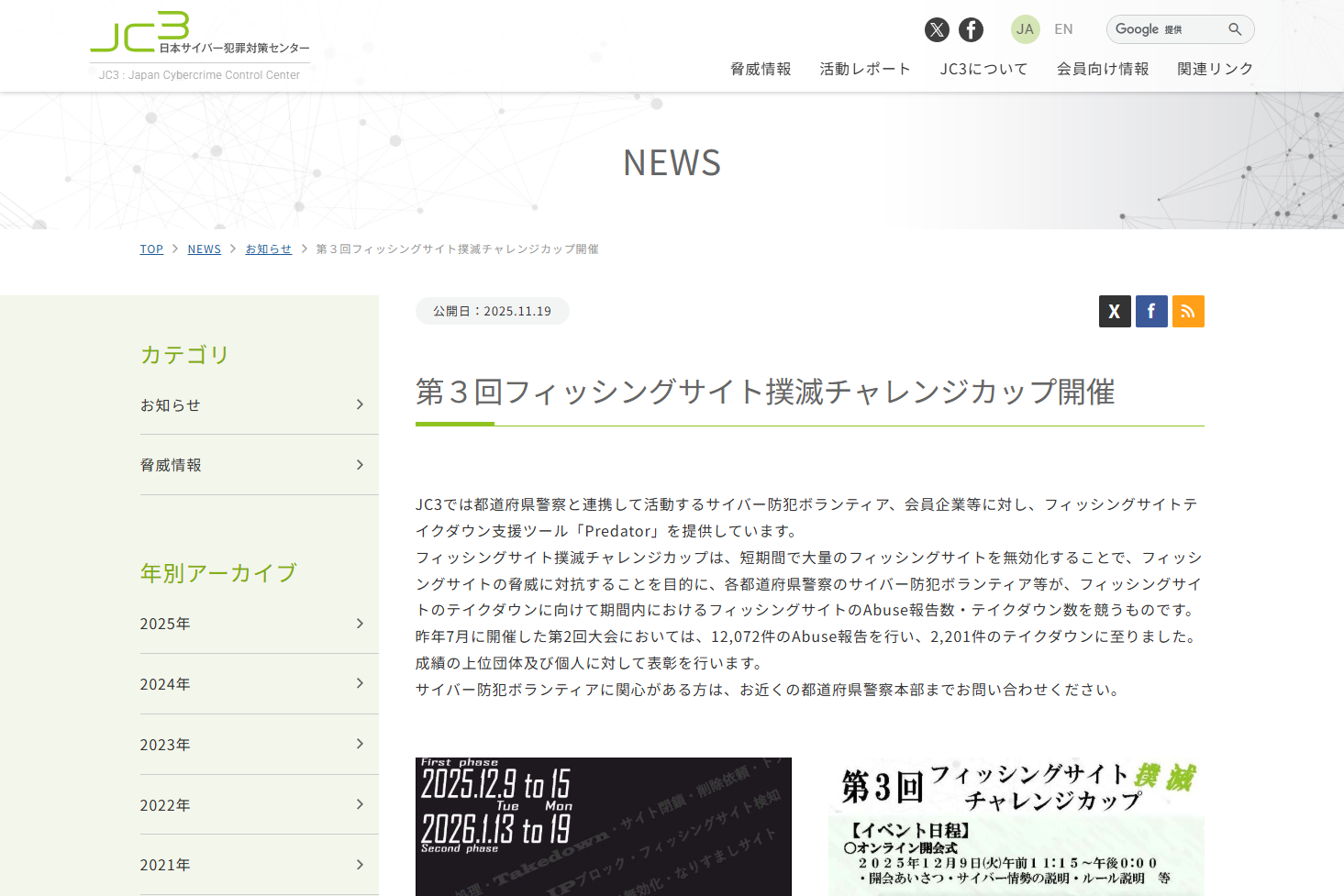1344x896 pixels.
Task: Open 活動レポート menu item
Action: pos(865,69)
